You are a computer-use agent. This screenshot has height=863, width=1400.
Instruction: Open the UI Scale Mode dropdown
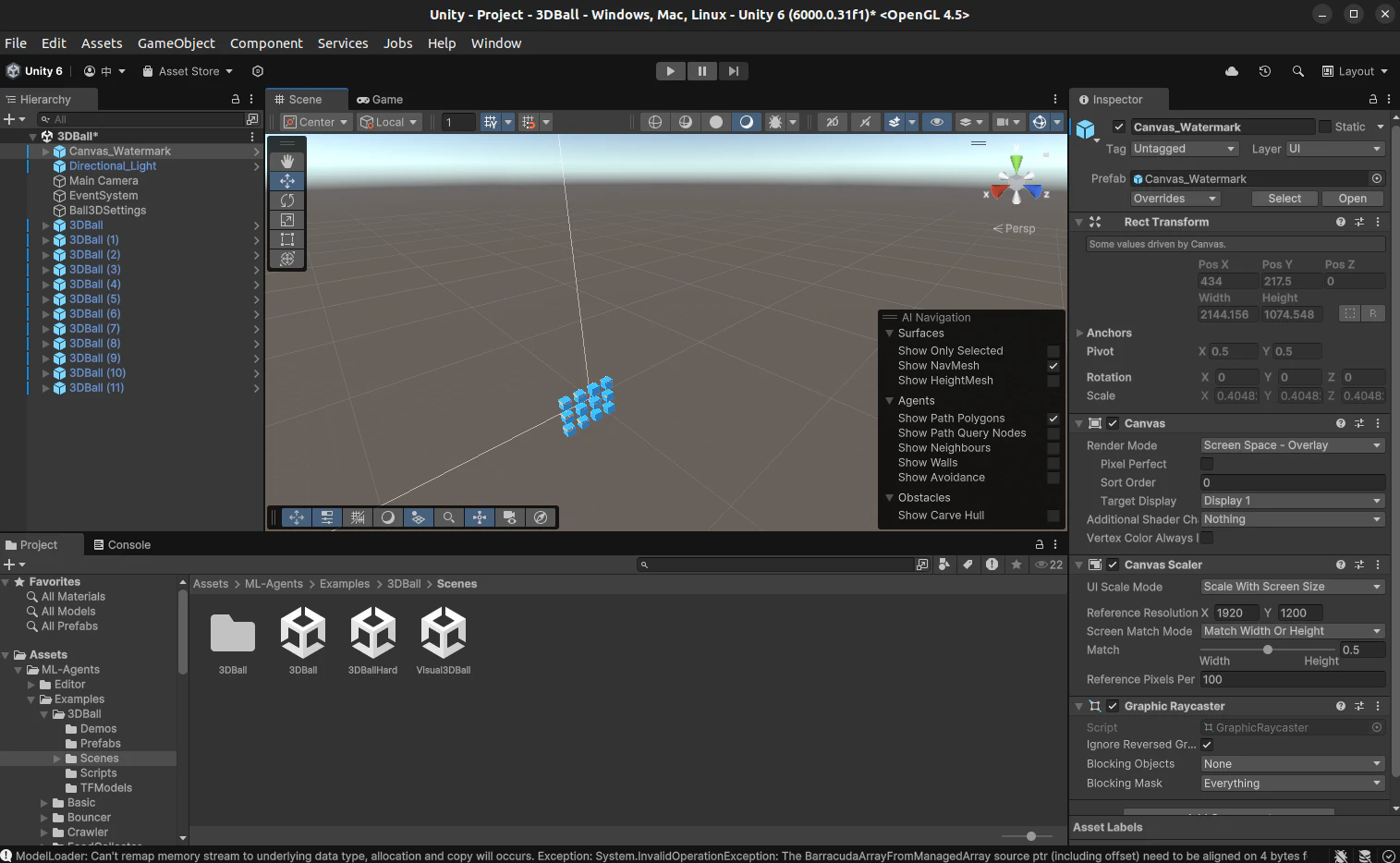(x=1292, y=587)
